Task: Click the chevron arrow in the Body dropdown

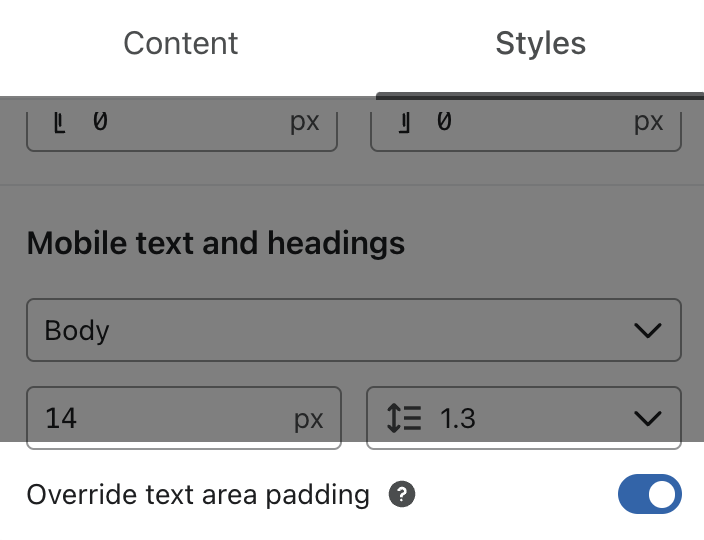Action: [x=648, y=331]
